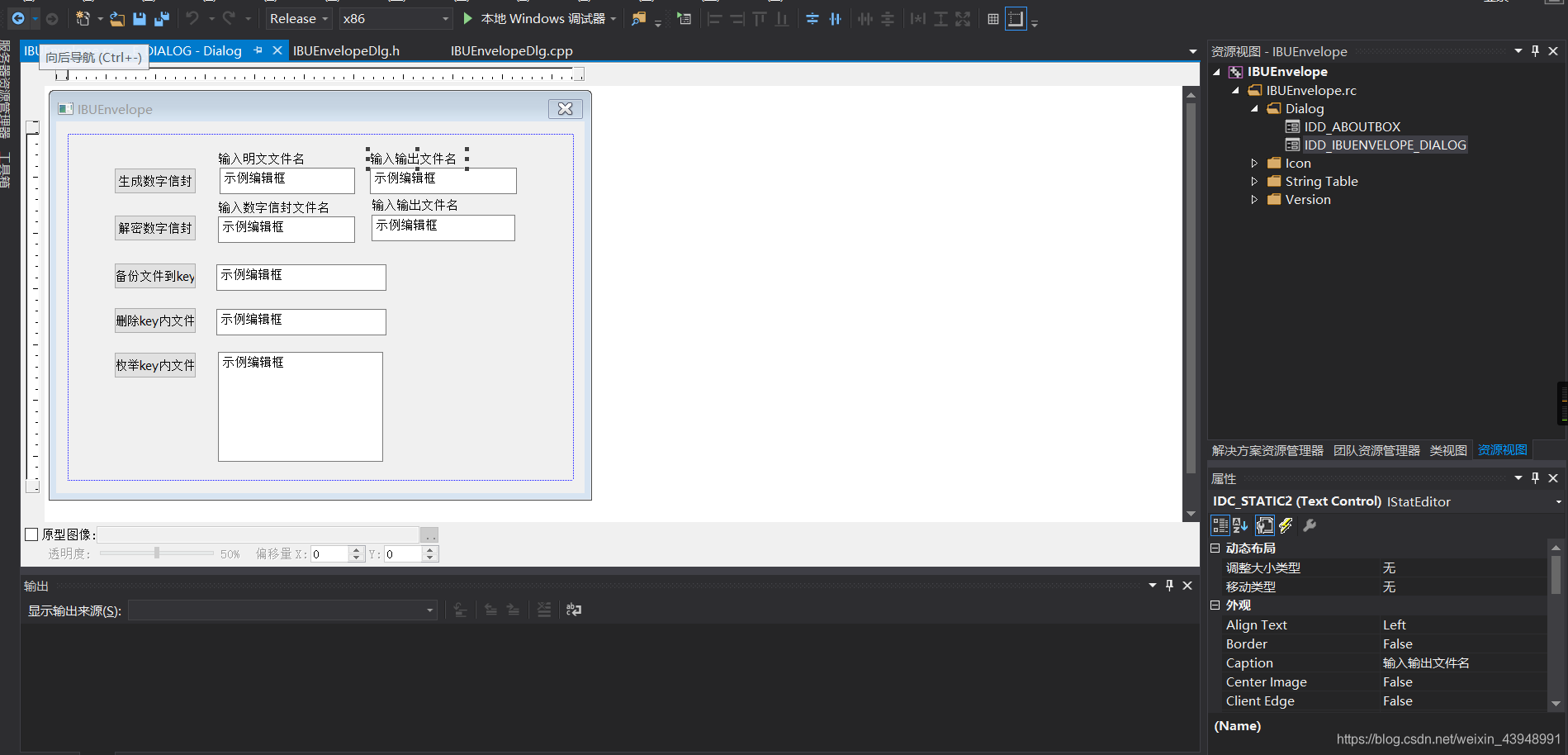Toggle the guides toolbar icon
This screenshot has width=1568, height=755.
pos(1016,18)
